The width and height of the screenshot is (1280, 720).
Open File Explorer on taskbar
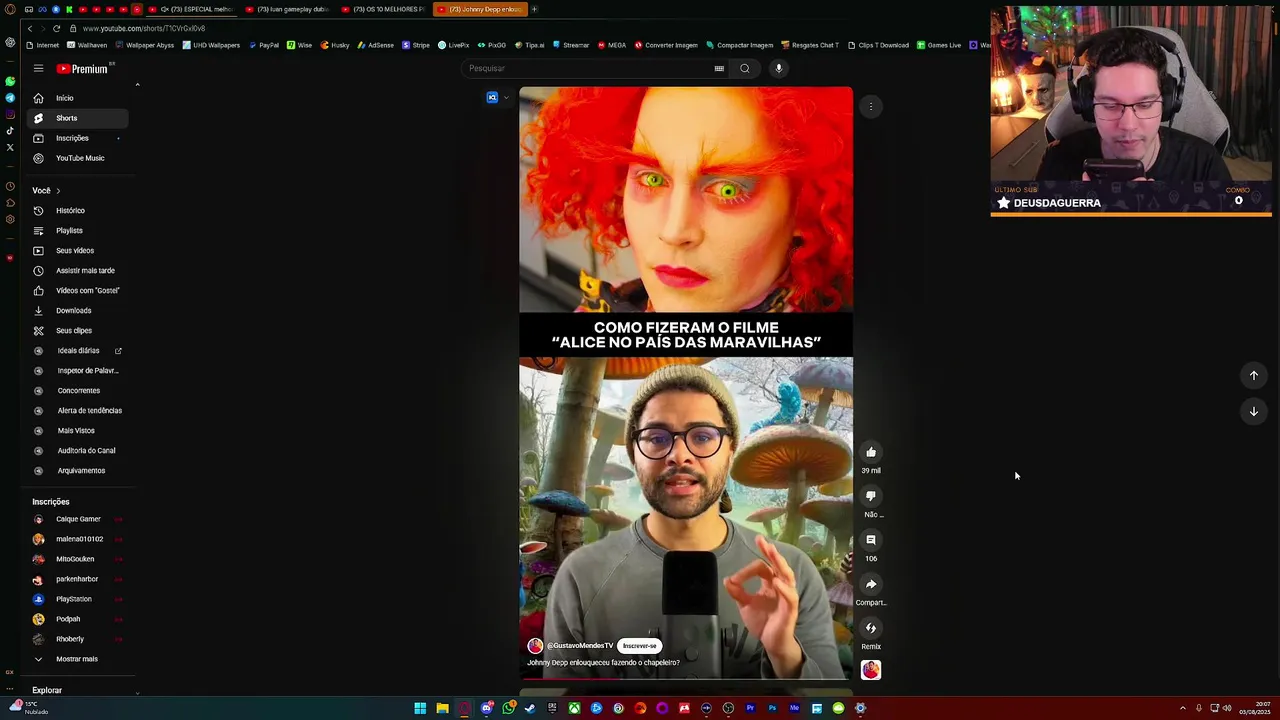click(x=442, y=708)
